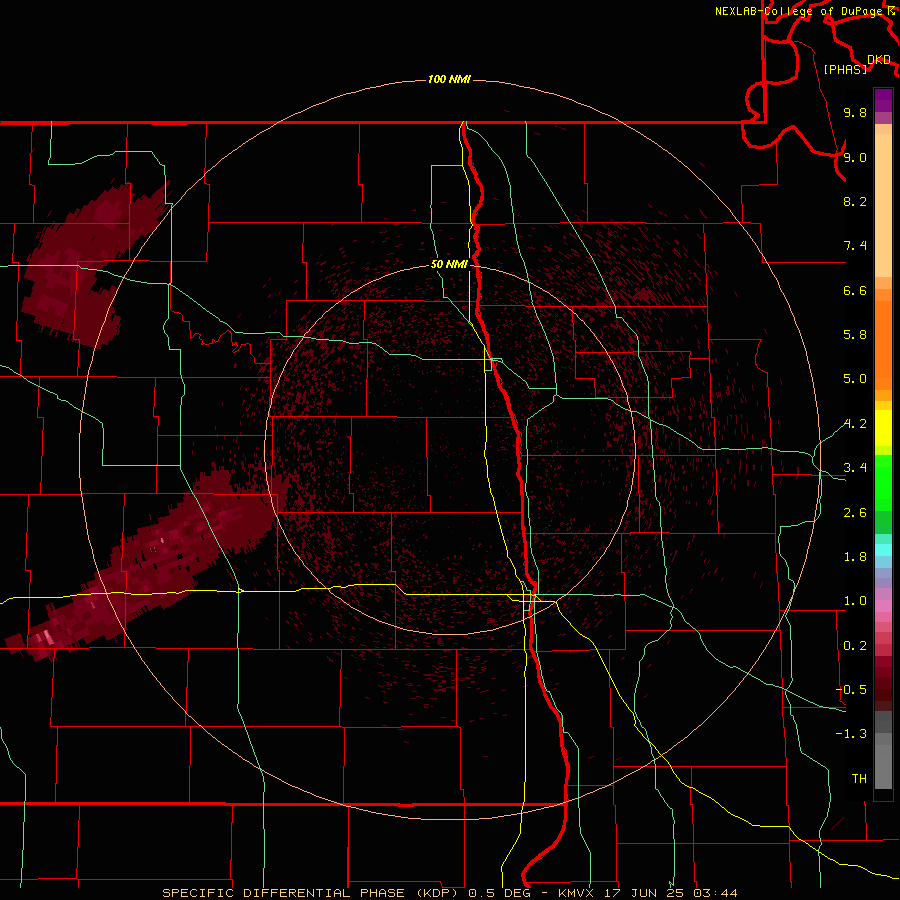The image size is (900, 900).
Task: Click the 2.6 color scale value
Action: 855,513
